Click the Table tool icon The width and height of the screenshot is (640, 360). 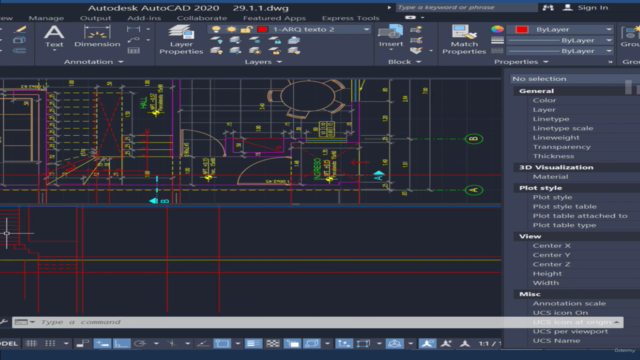point(133,51)
